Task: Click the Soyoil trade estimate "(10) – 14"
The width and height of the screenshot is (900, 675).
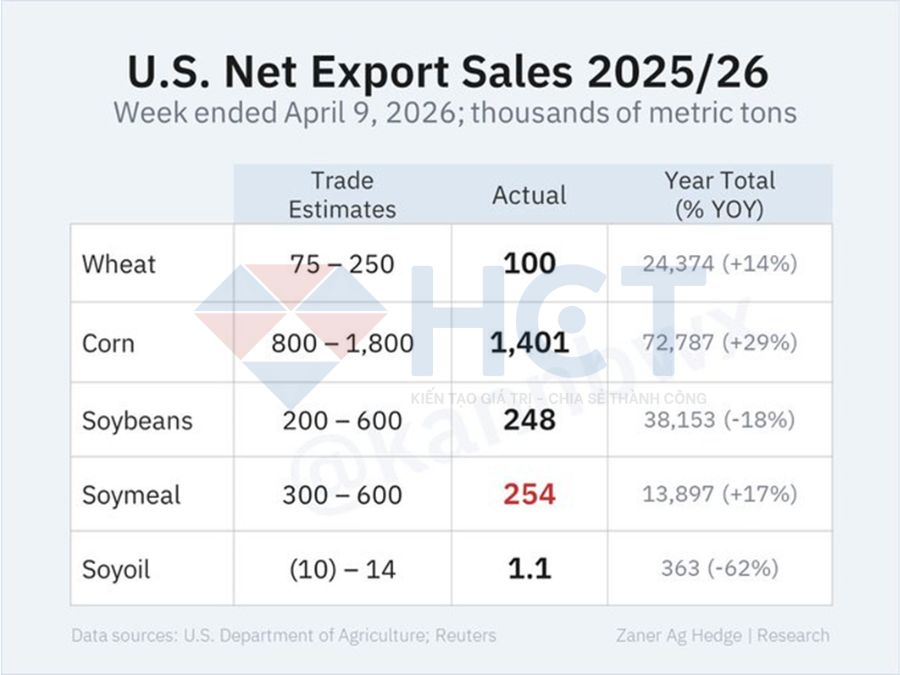Action: tap(342, 570)
